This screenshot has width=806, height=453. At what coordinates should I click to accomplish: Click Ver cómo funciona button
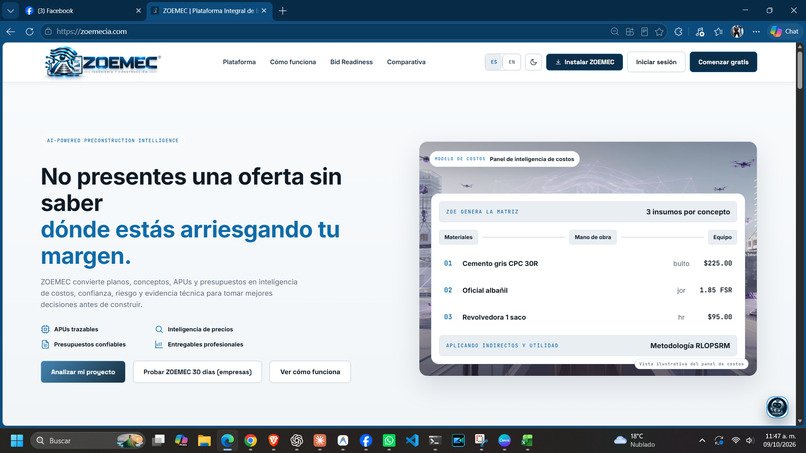[310, 372]
